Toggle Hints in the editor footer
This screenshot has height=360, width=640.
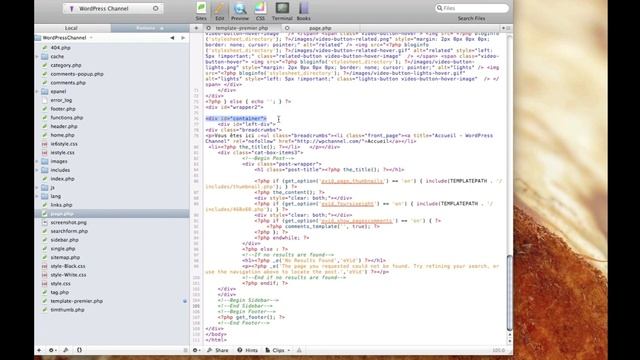point(248,350)
